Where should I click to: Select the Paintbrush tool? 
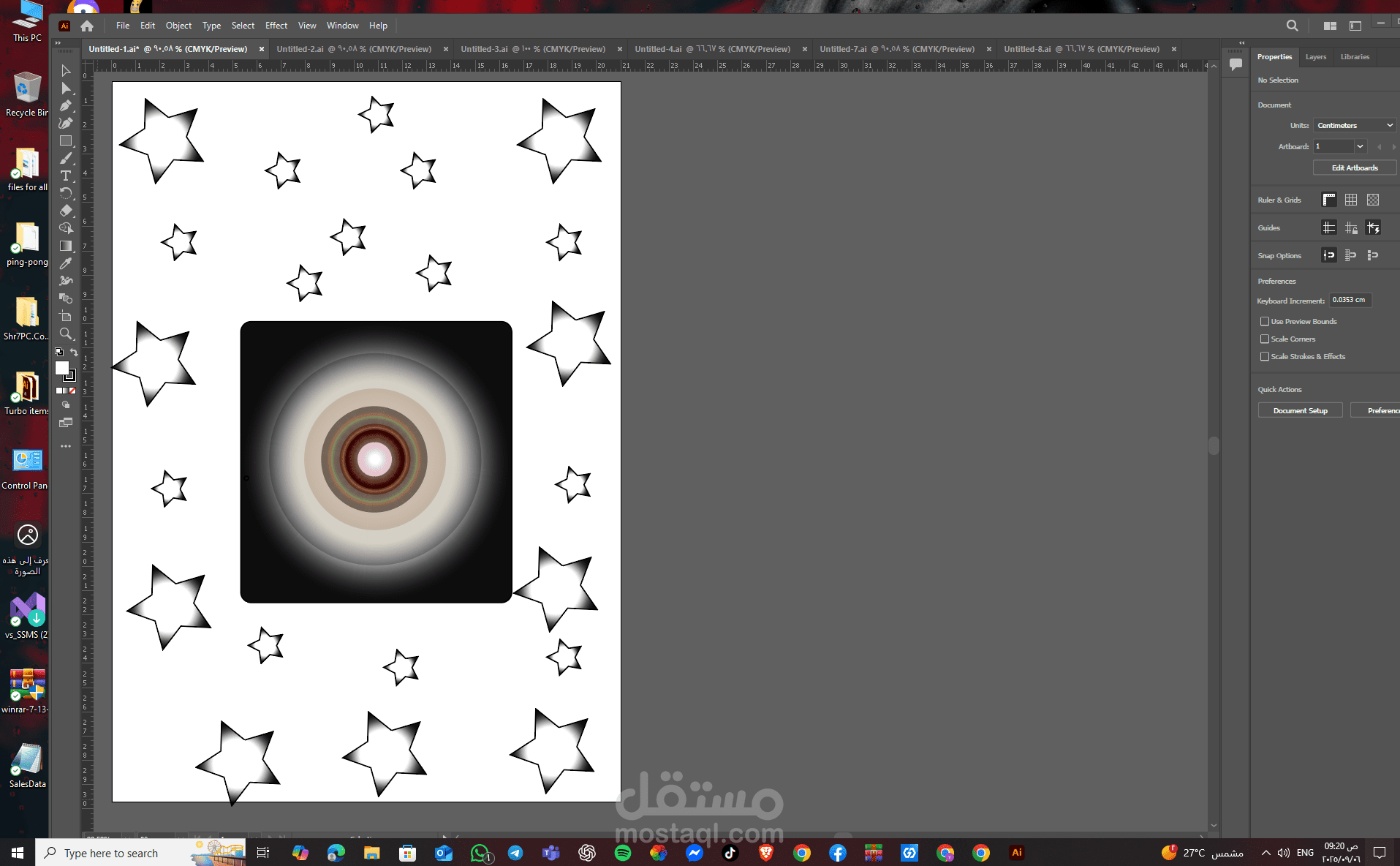coord(66,159)
